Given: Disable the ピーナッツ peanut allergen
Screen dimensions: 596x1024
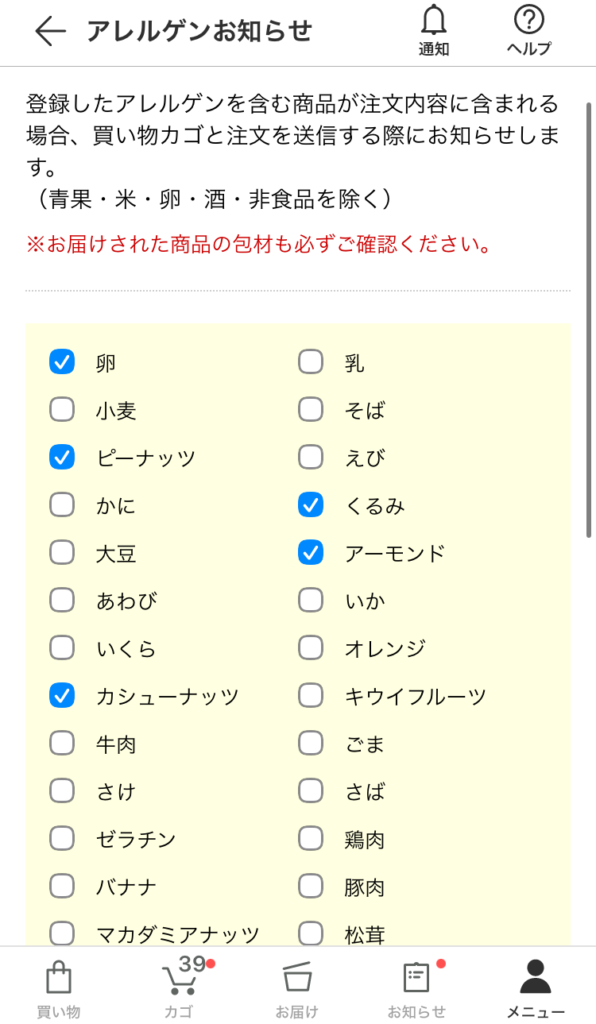Looking at the screenshot, I should click(62, 458).
